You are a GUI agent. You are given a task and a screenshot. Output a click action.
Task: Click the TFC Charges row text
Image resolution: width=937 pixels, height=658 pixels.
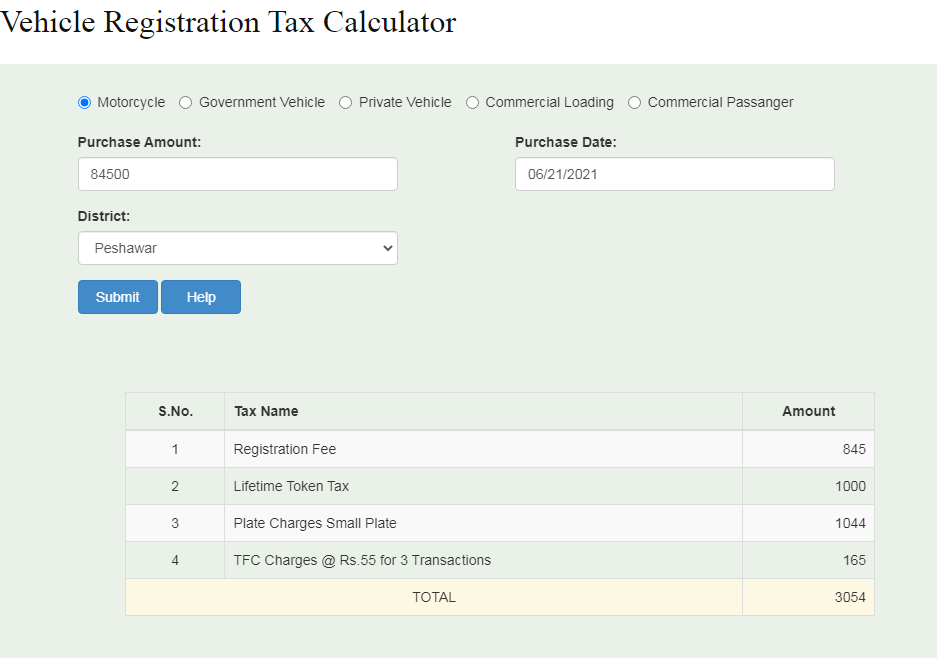pyautogui.click(x=362, y=560)
